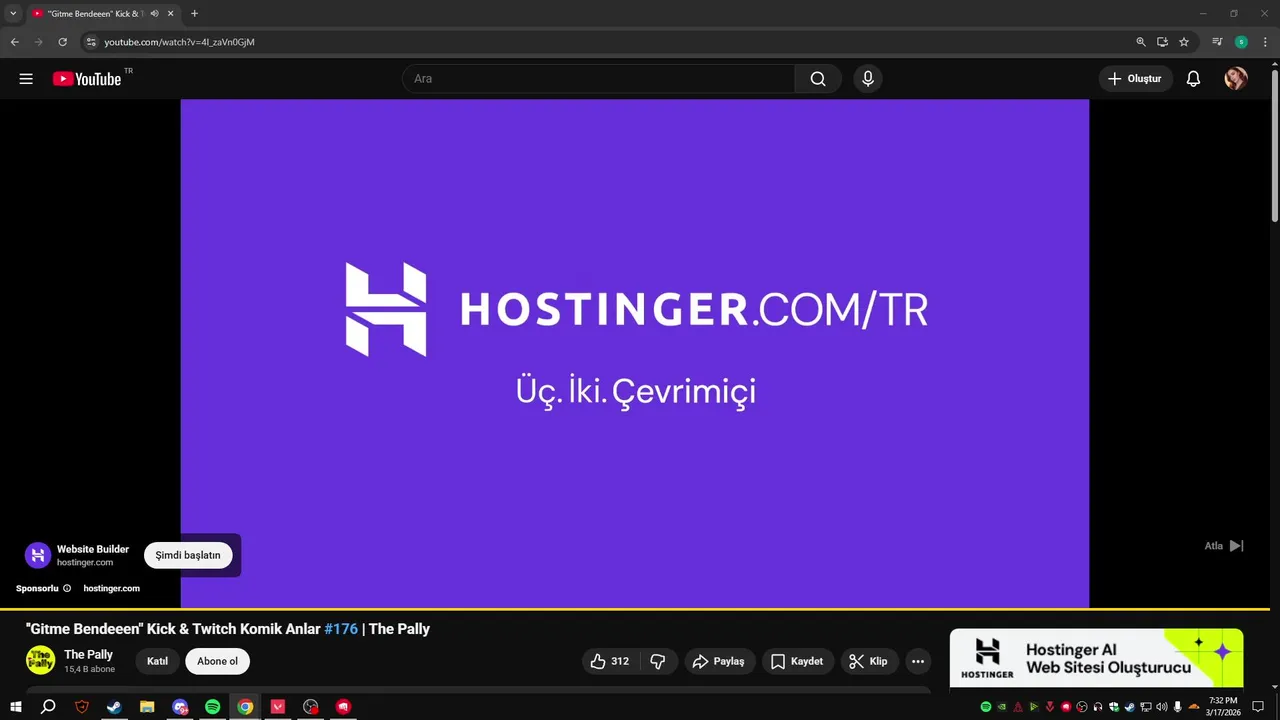Reload the YouTube page
The height and width of the screenshot is (720, 1280).
tap(62, 42)
